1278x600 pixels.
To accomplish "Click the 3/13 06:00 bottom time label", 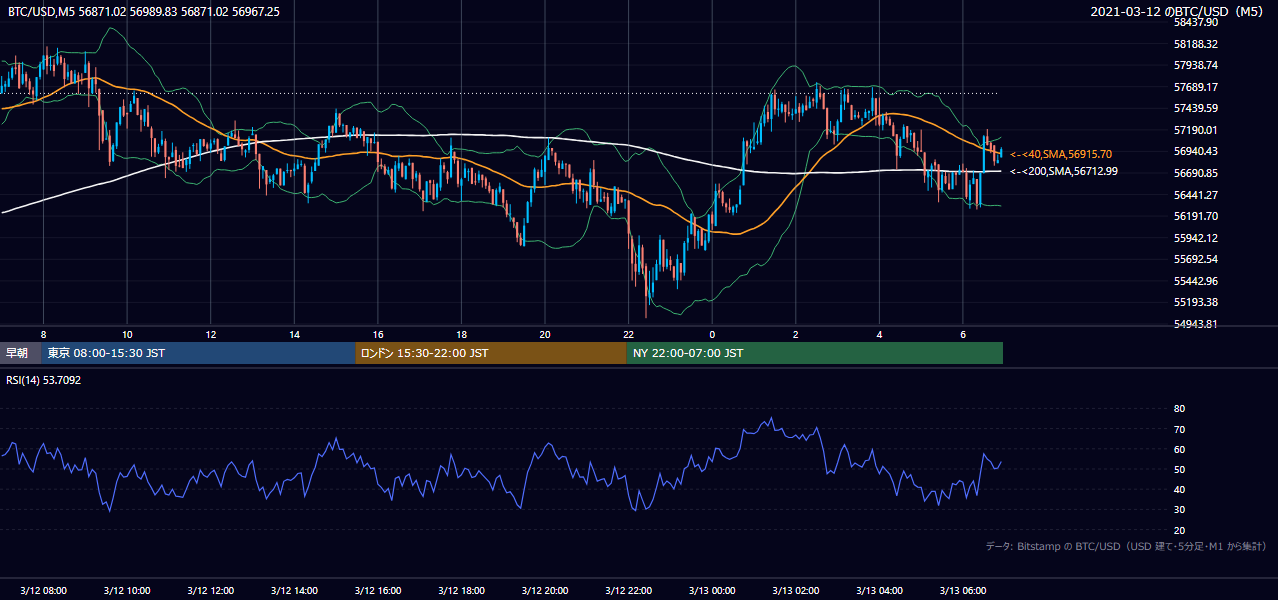I will (962, 590).
